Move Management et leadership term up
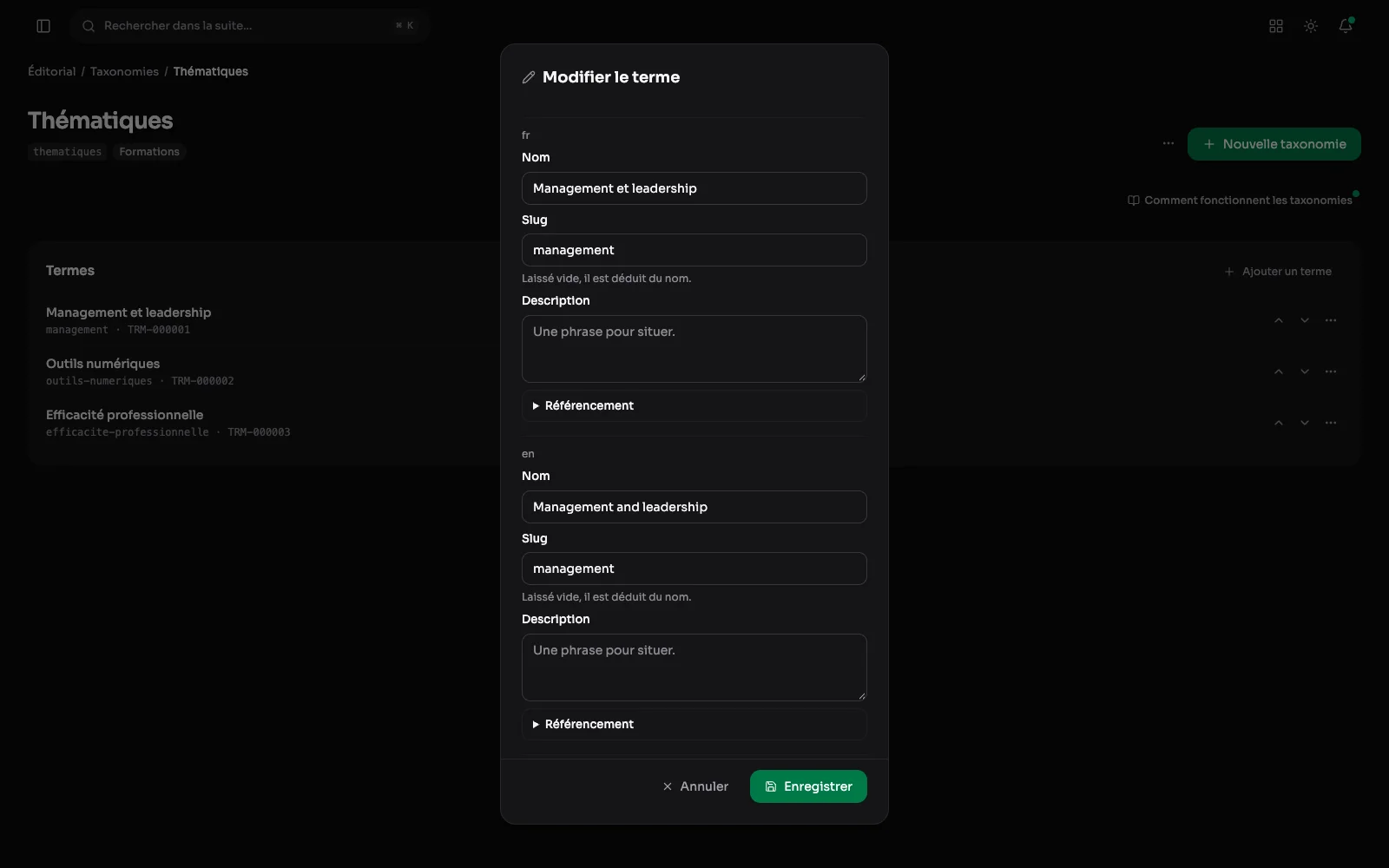 [1279, 320]
